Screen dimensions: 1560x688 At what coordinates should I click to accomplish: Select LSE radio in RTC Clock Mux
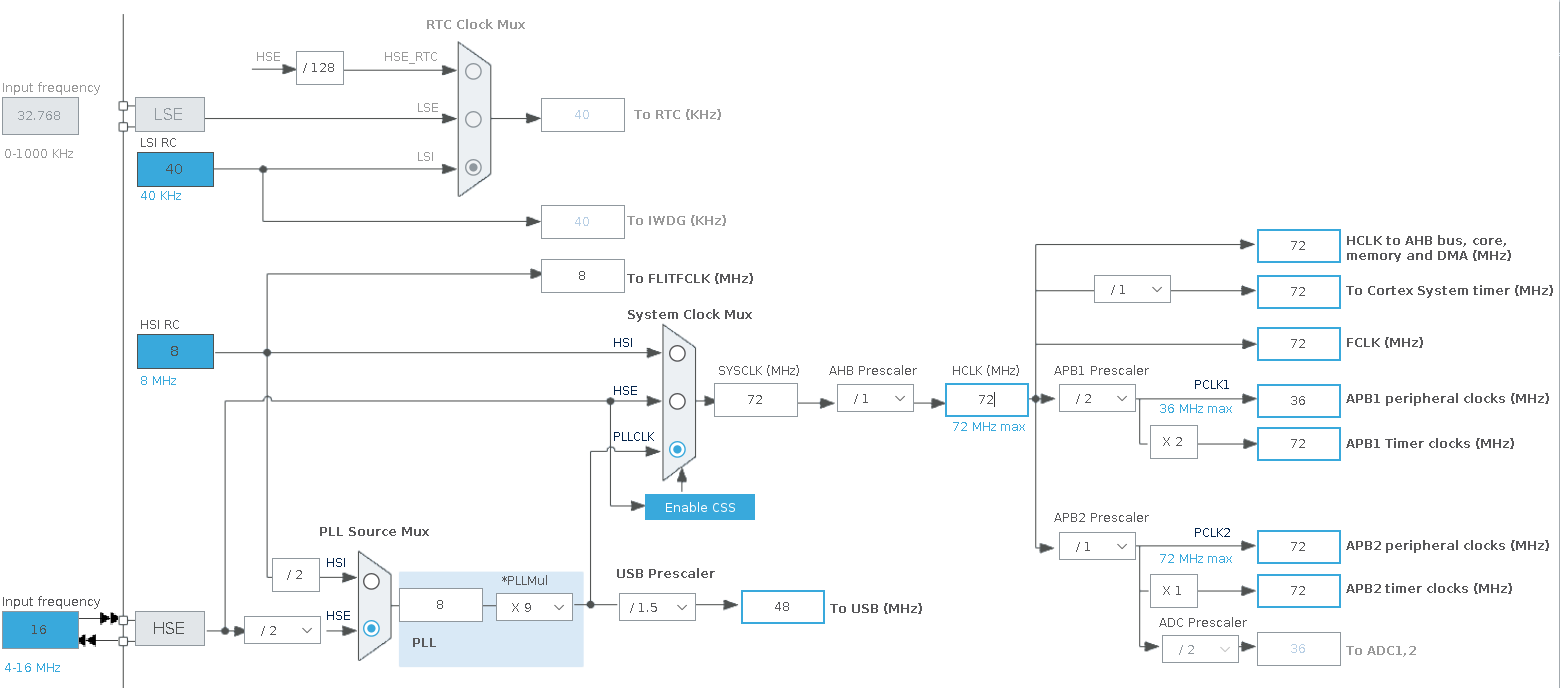pyautogui.click(x=473, y=119)
